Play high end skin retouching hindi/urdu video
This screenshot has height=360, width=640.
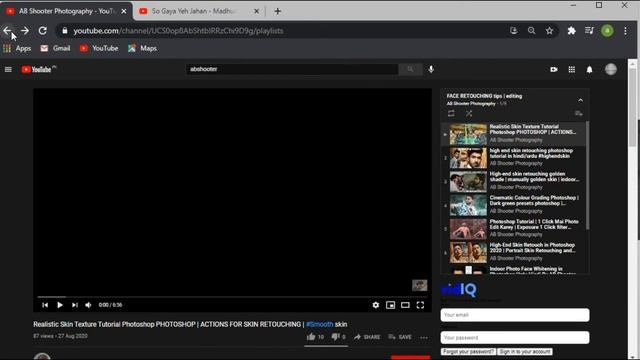click(514, 158)
